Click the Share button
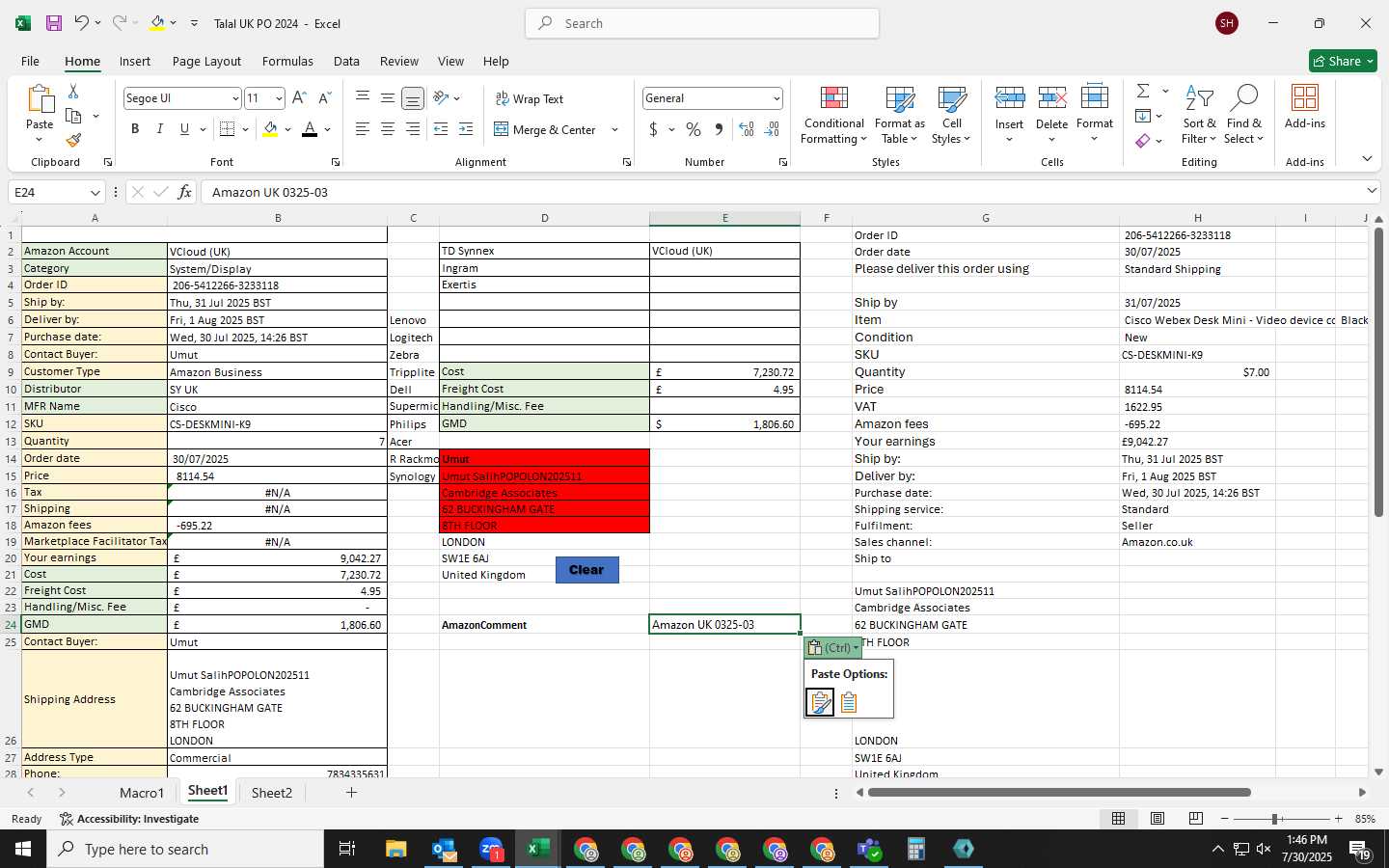The height and width of the screenshot is (868, 1389). (x=1343, y=61)
